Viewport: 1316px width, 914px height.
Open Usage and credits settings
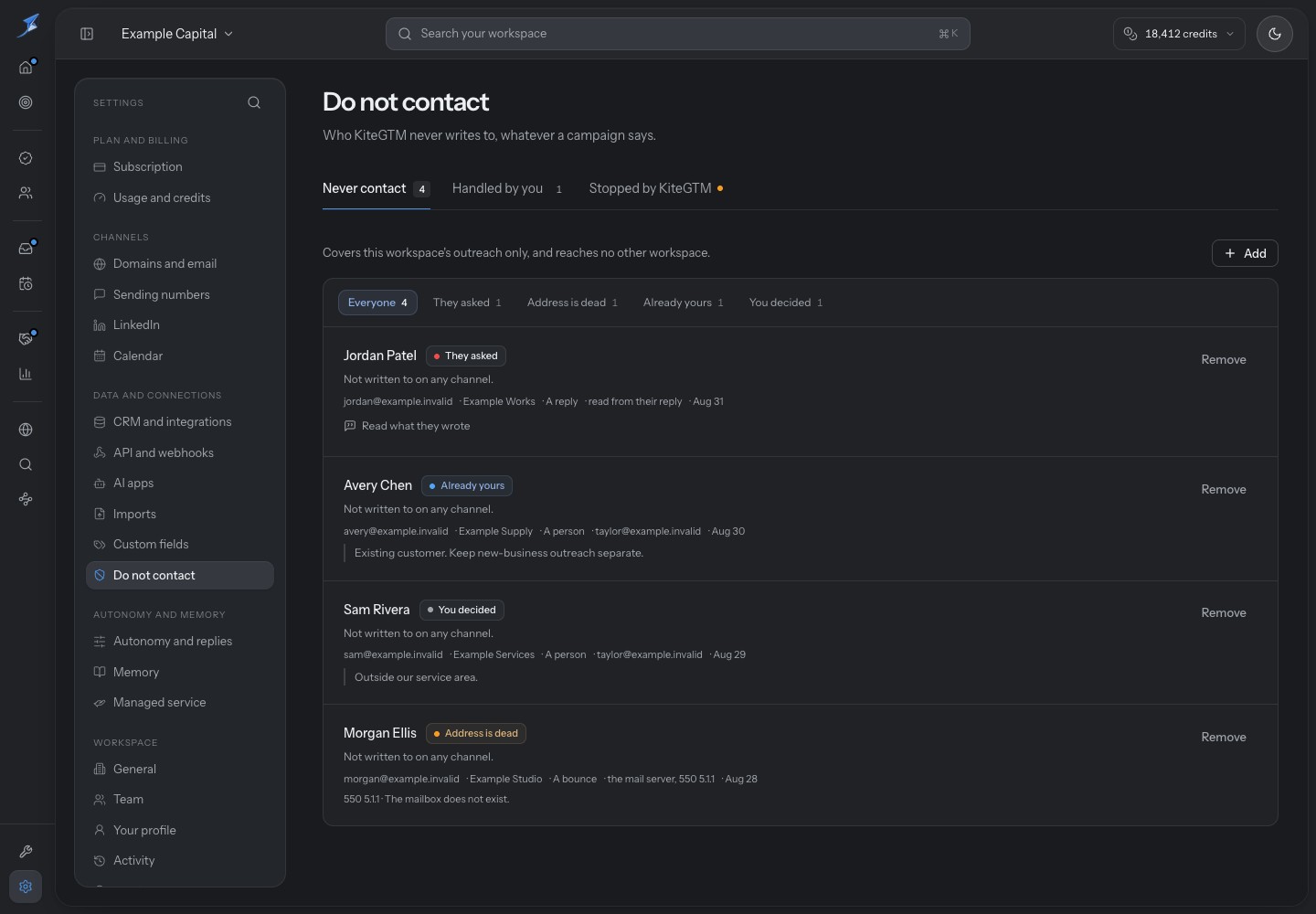coord(180,198)
